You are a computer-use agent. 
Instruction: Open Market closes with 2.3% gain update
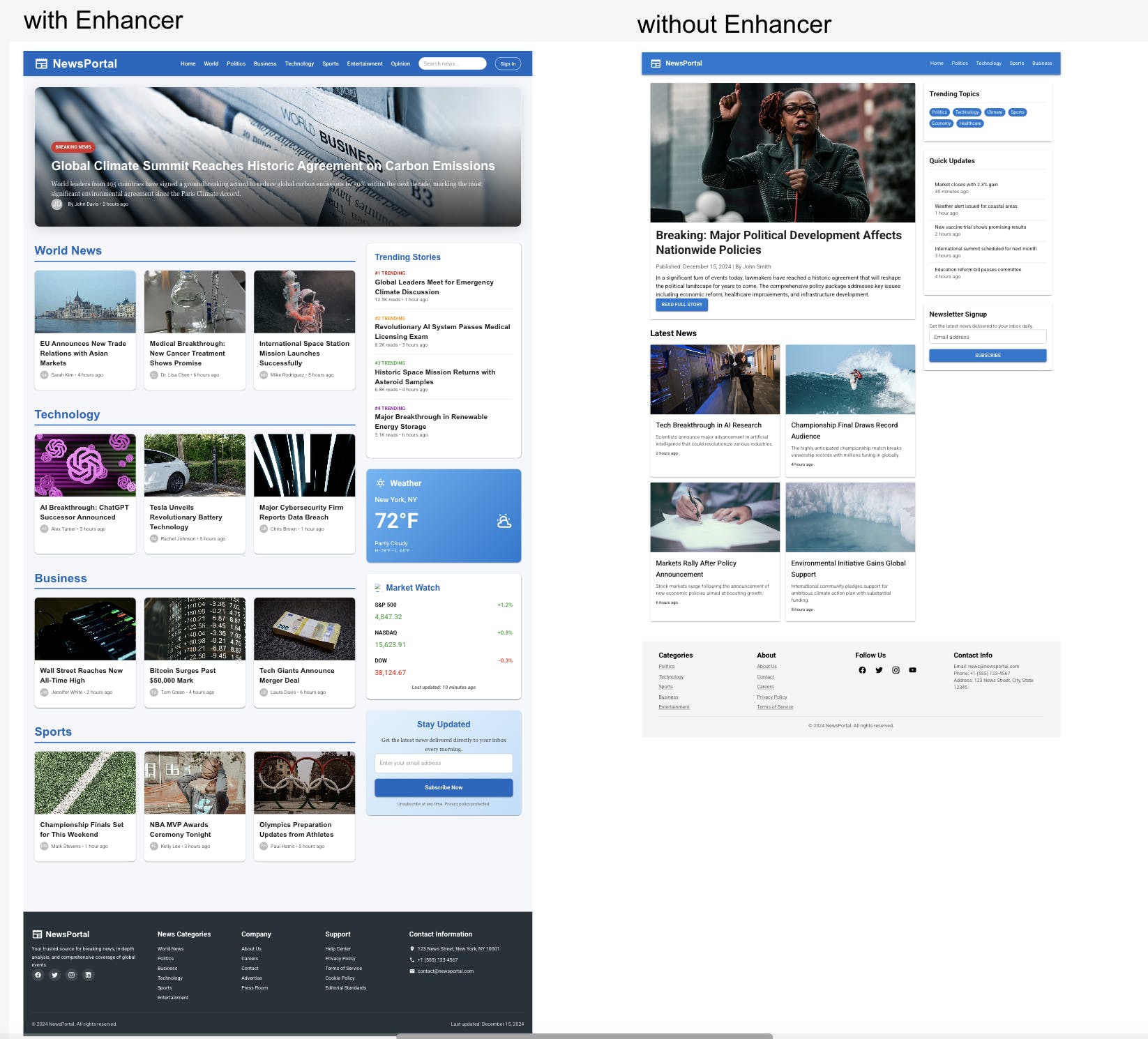pos(966,185)
